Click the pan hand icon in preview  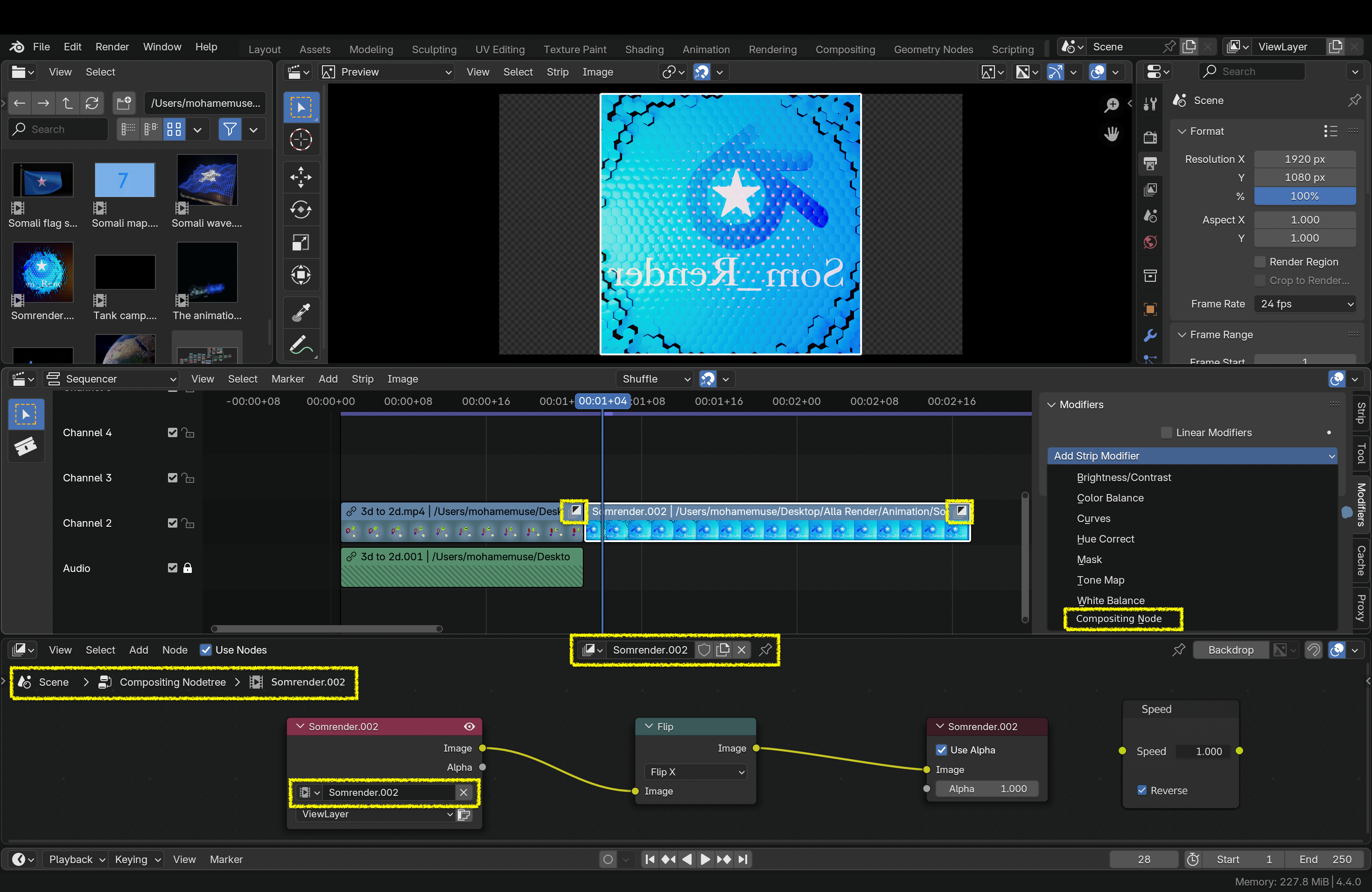click(1112, 134)
